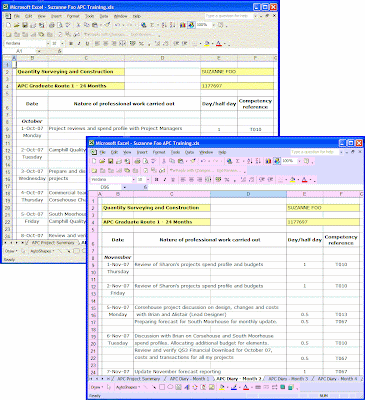Image resolution: width=365 pixels, height=400 pixels.
Task: Switch to APC Project Summary tab in front window
Action: coord(139,379)
